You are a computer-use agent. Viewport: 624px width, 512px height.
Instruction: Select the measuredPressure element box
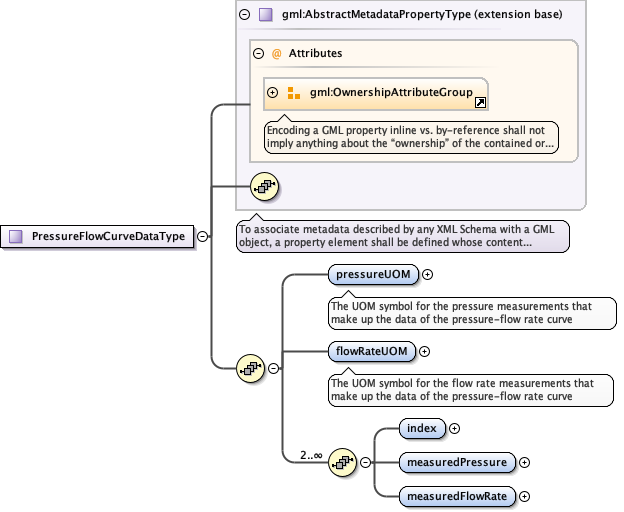pyautogui.click(x=457, y=462)
